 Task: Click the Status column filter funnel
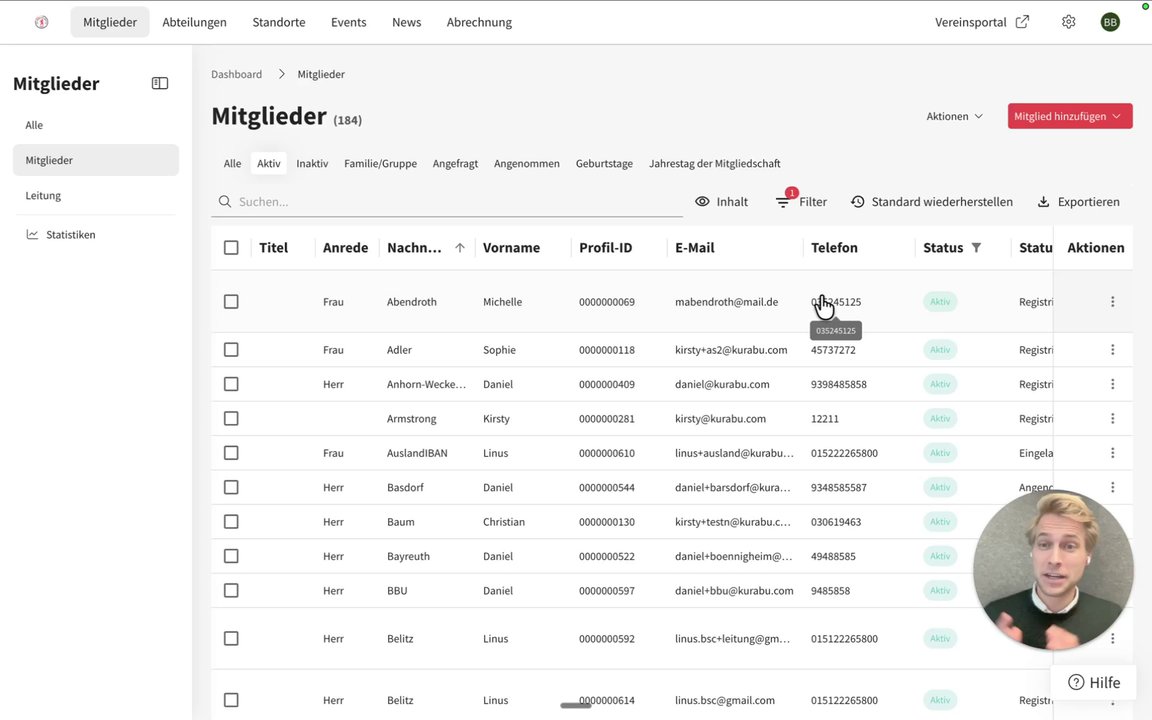tap(976, 248)
